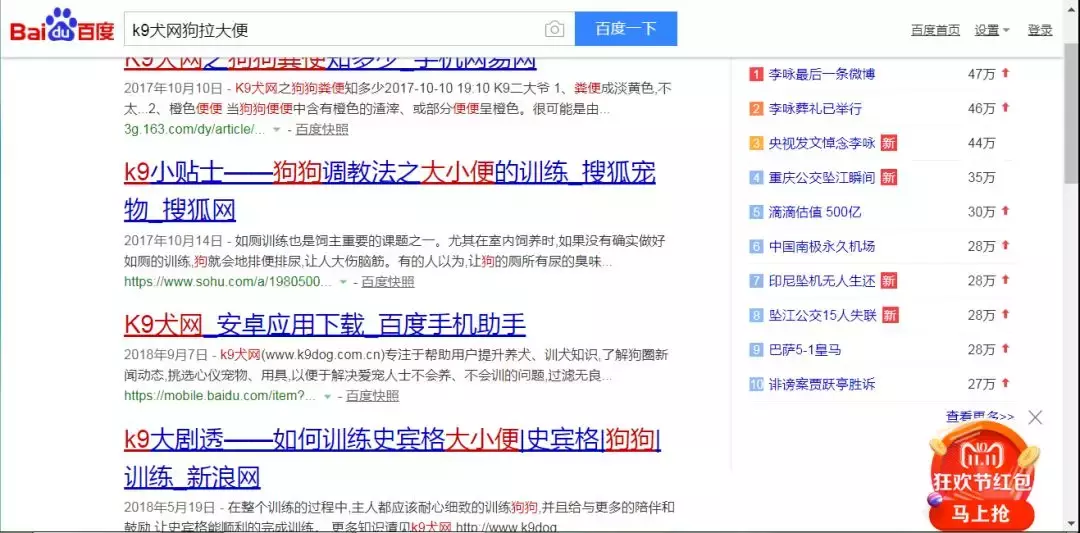The image size is (1080, 533).
Task: Open 百度快照 for the 163.com result
Action: [322, 129]
